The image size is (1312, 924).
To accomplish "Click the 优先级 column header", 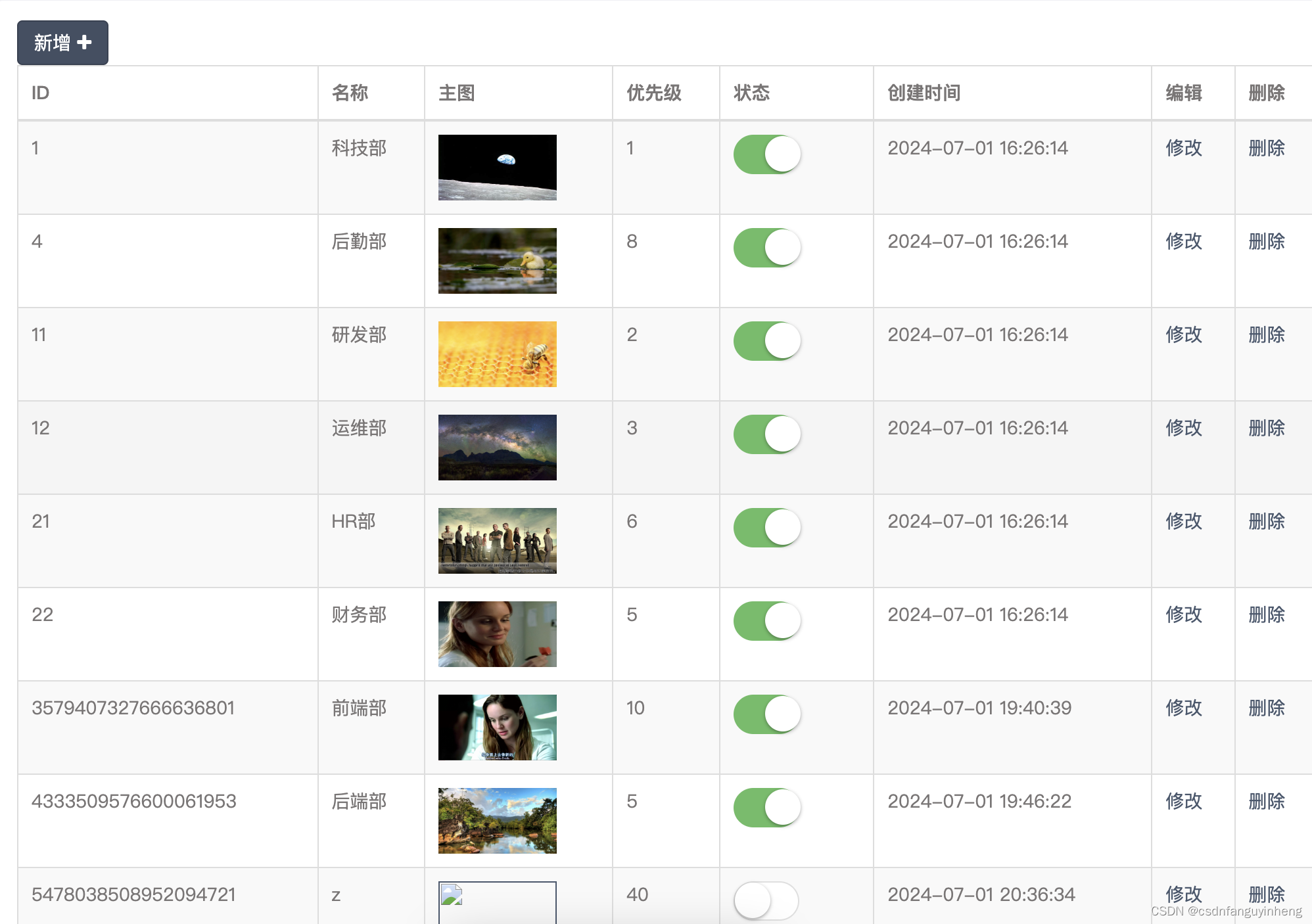I will pyautogui.click(x=653, y=93).
